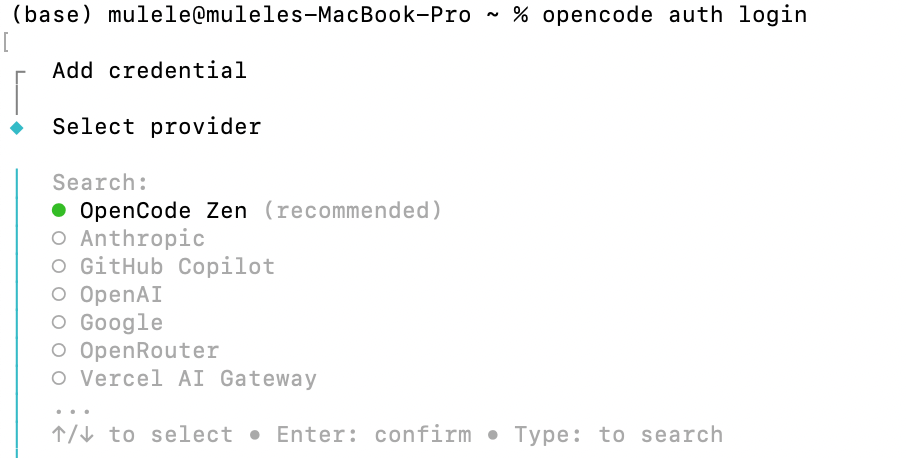Select the Google radio circle
This screenshot has height=458, width=906.
click(59, 322)
